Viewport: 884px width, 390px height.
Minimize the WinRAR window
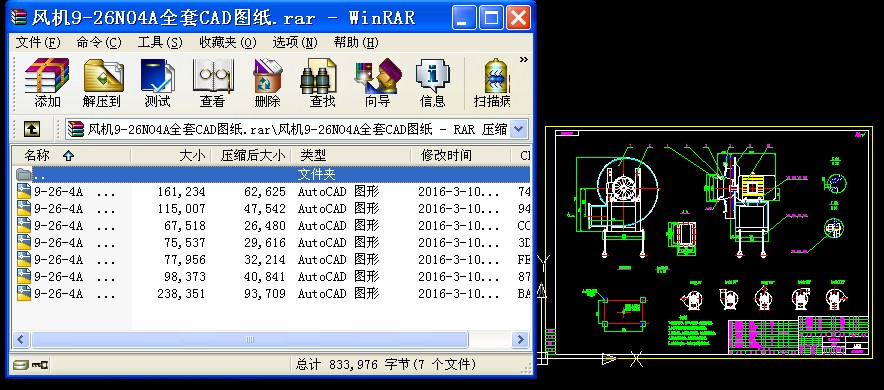point(464,18)
